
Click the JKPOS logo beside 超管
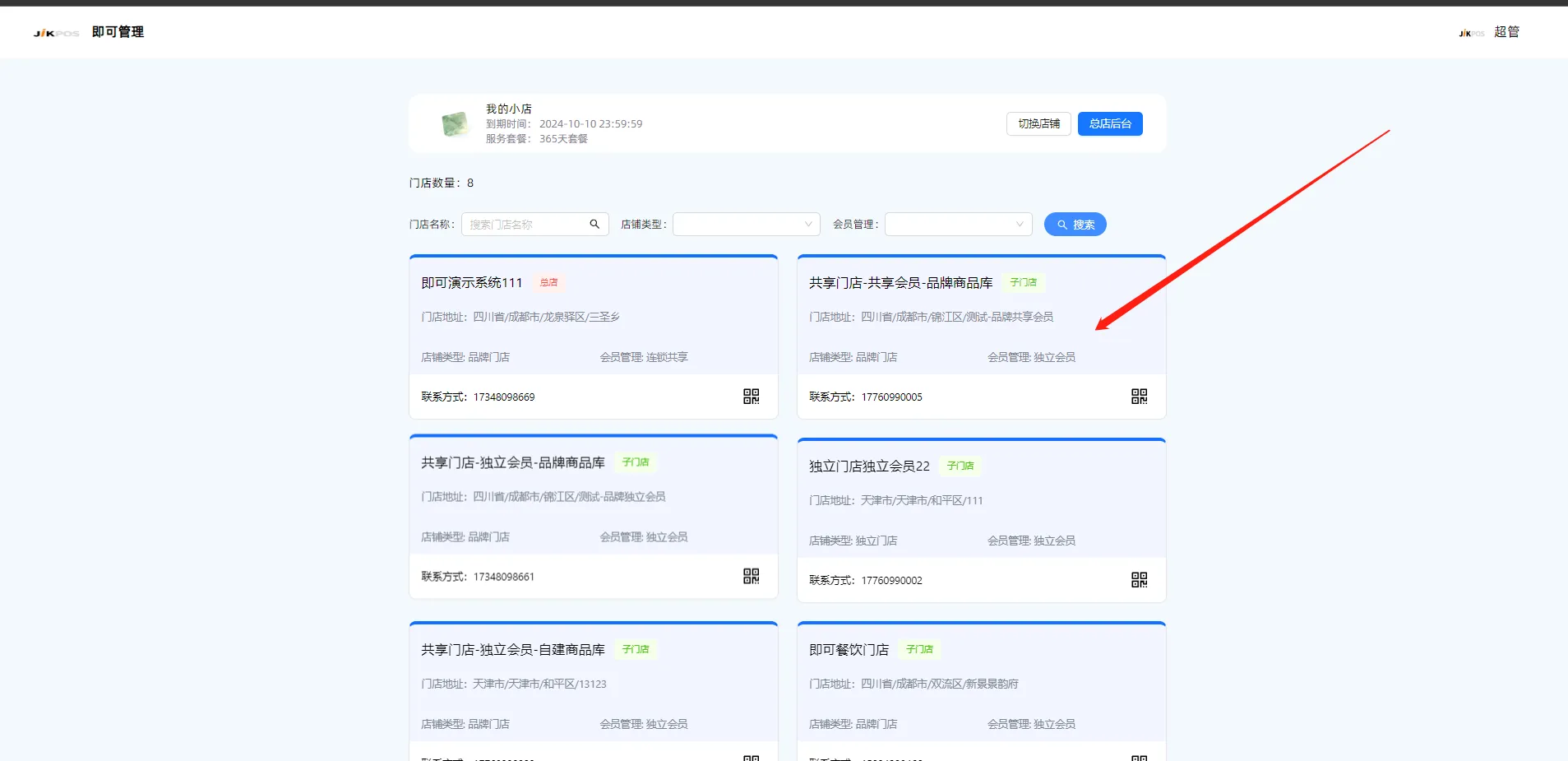1469,33
